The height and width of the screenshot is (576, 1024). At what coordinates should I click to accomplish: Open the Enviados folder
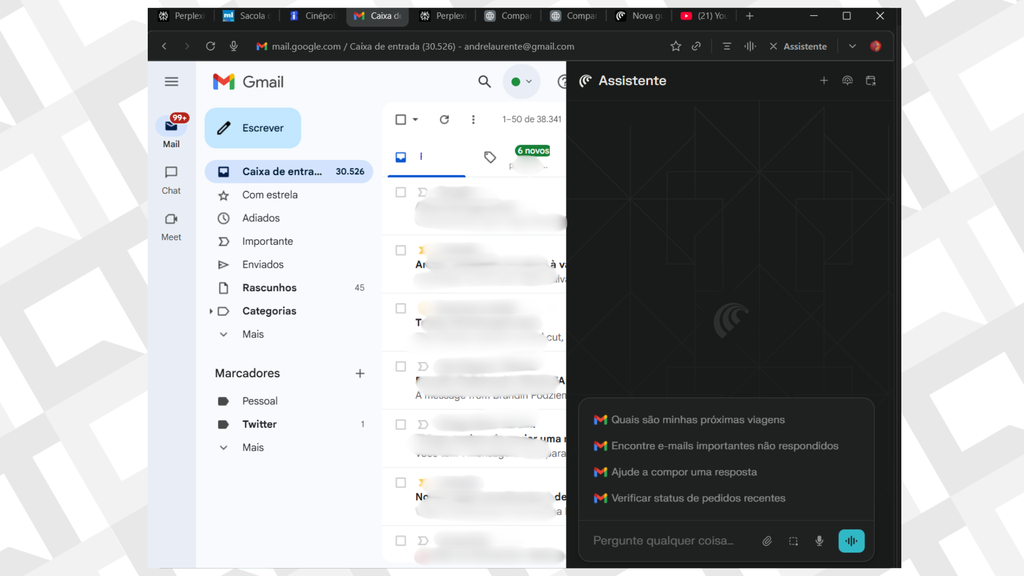(262, 265)
